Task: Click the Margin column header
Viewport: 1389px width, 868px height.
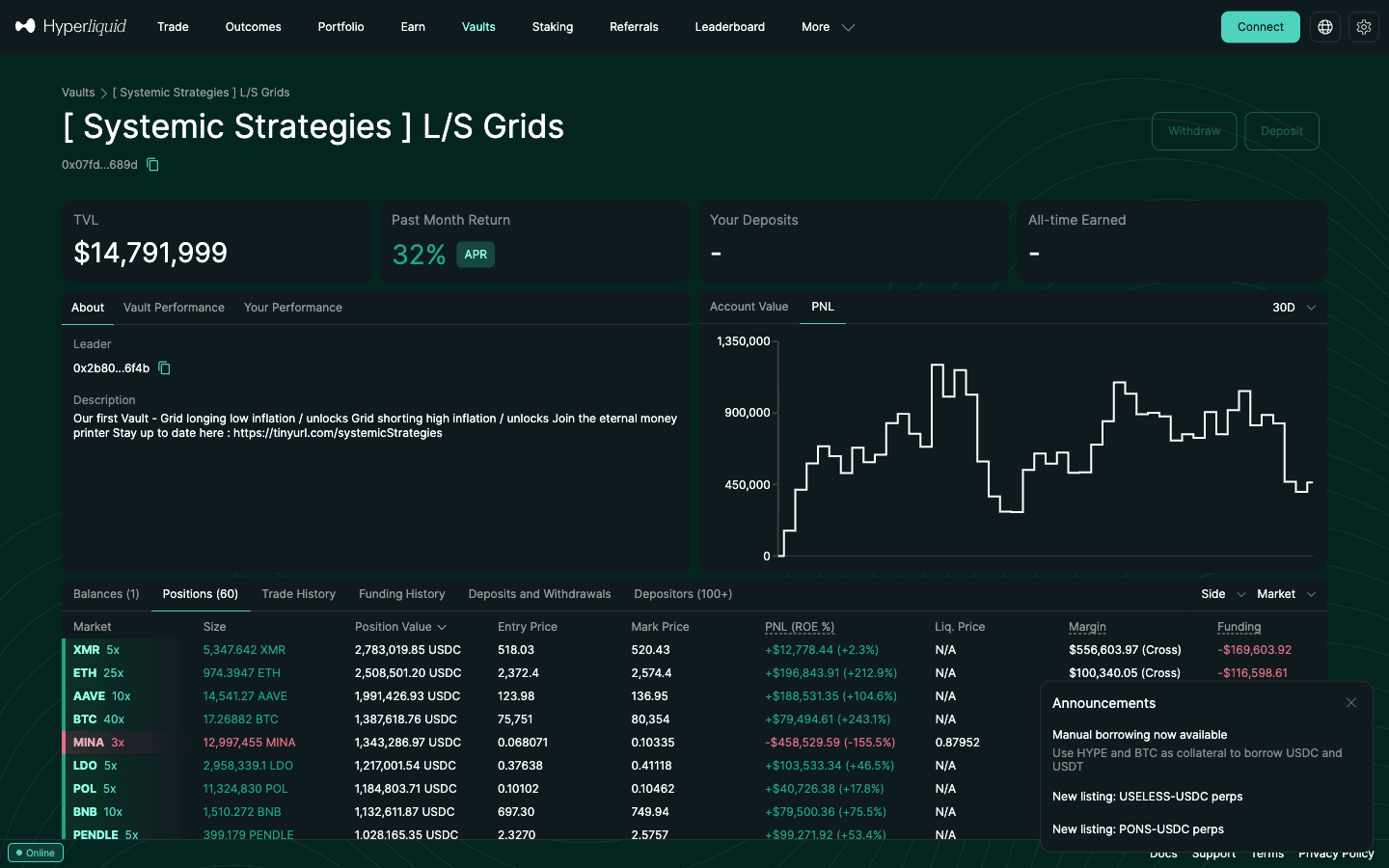Action: pos(1087,627)
